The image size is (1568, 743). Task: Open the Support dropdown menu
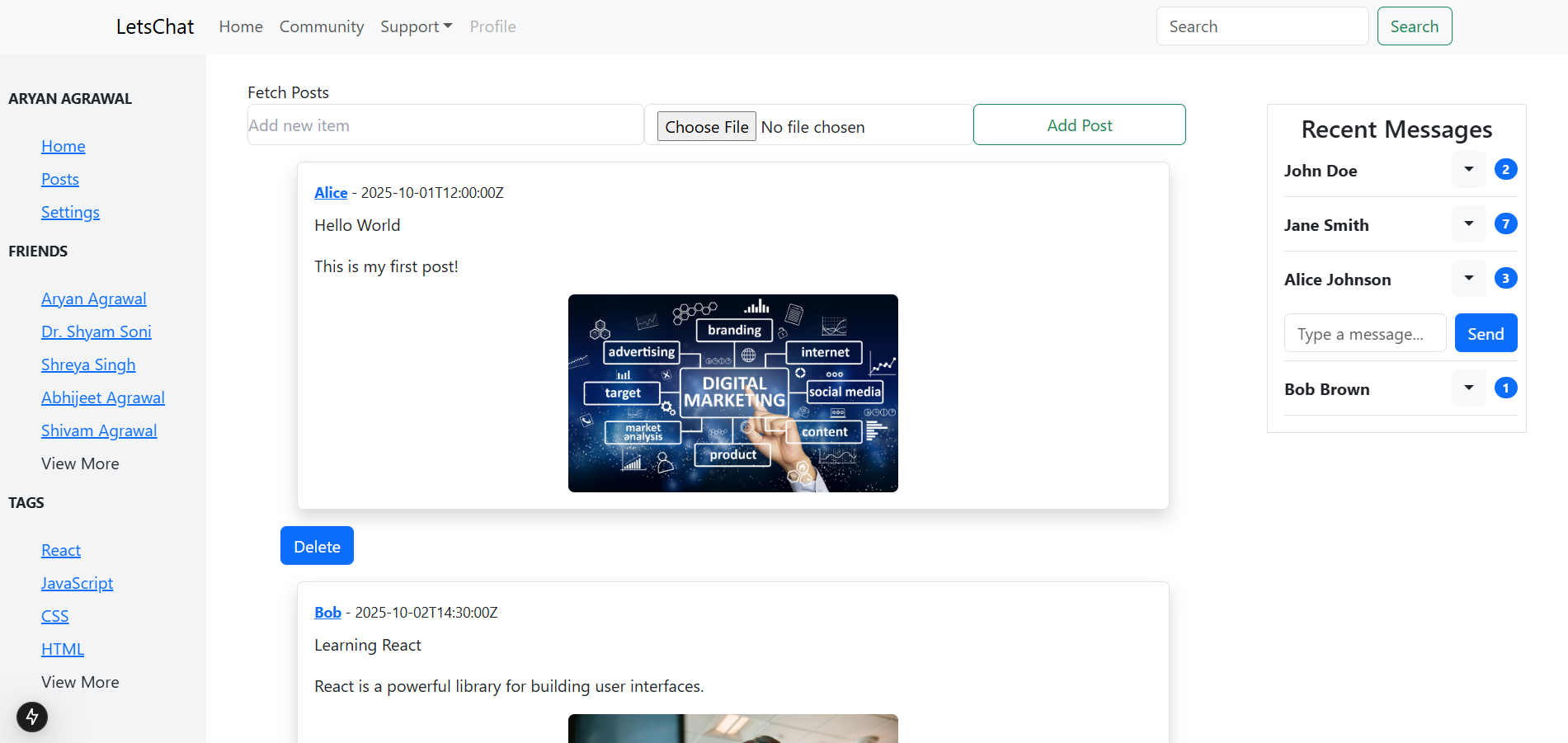click(x=416, y=26)
